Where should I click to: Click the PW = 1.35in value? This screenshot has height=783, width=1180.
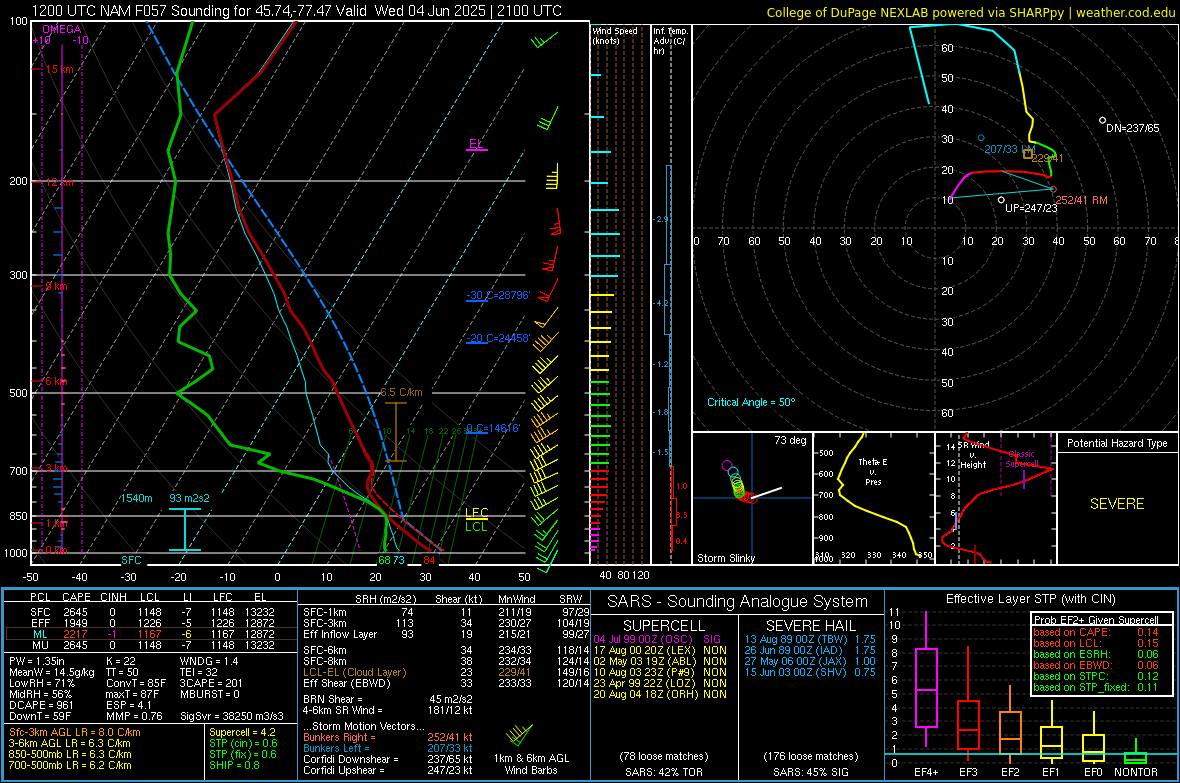pos(37,661)
